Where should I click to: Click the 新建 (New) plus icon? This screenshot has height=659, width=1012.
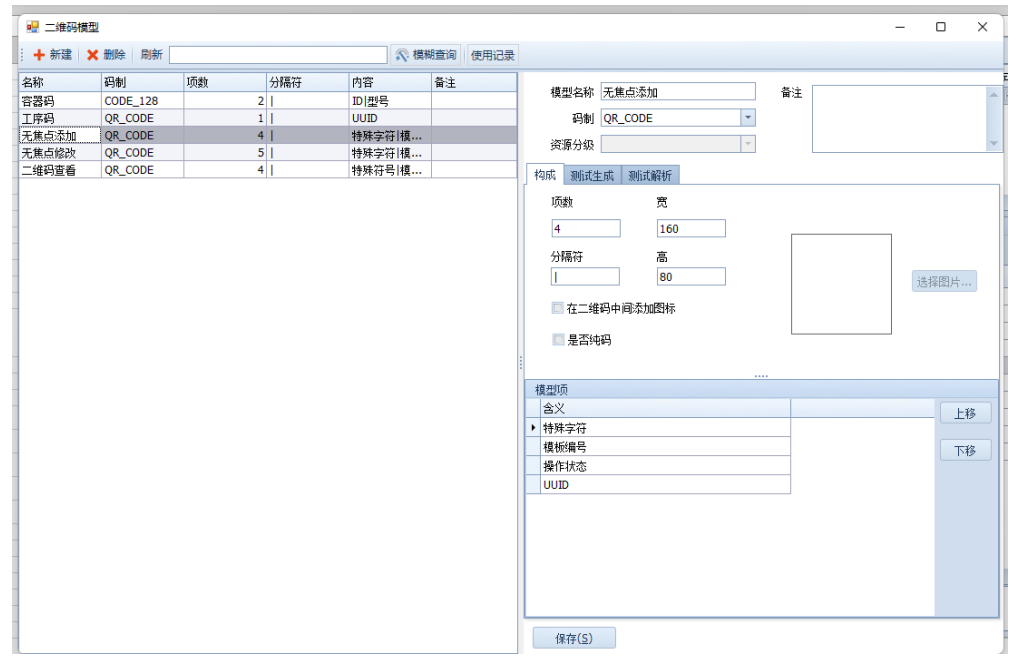tap(39, 55)
